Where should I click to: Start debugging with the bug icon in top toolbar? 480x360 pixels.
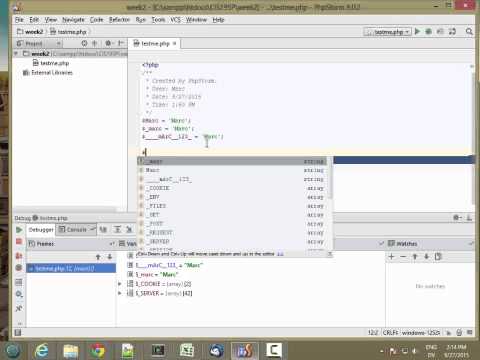[429, 31]
